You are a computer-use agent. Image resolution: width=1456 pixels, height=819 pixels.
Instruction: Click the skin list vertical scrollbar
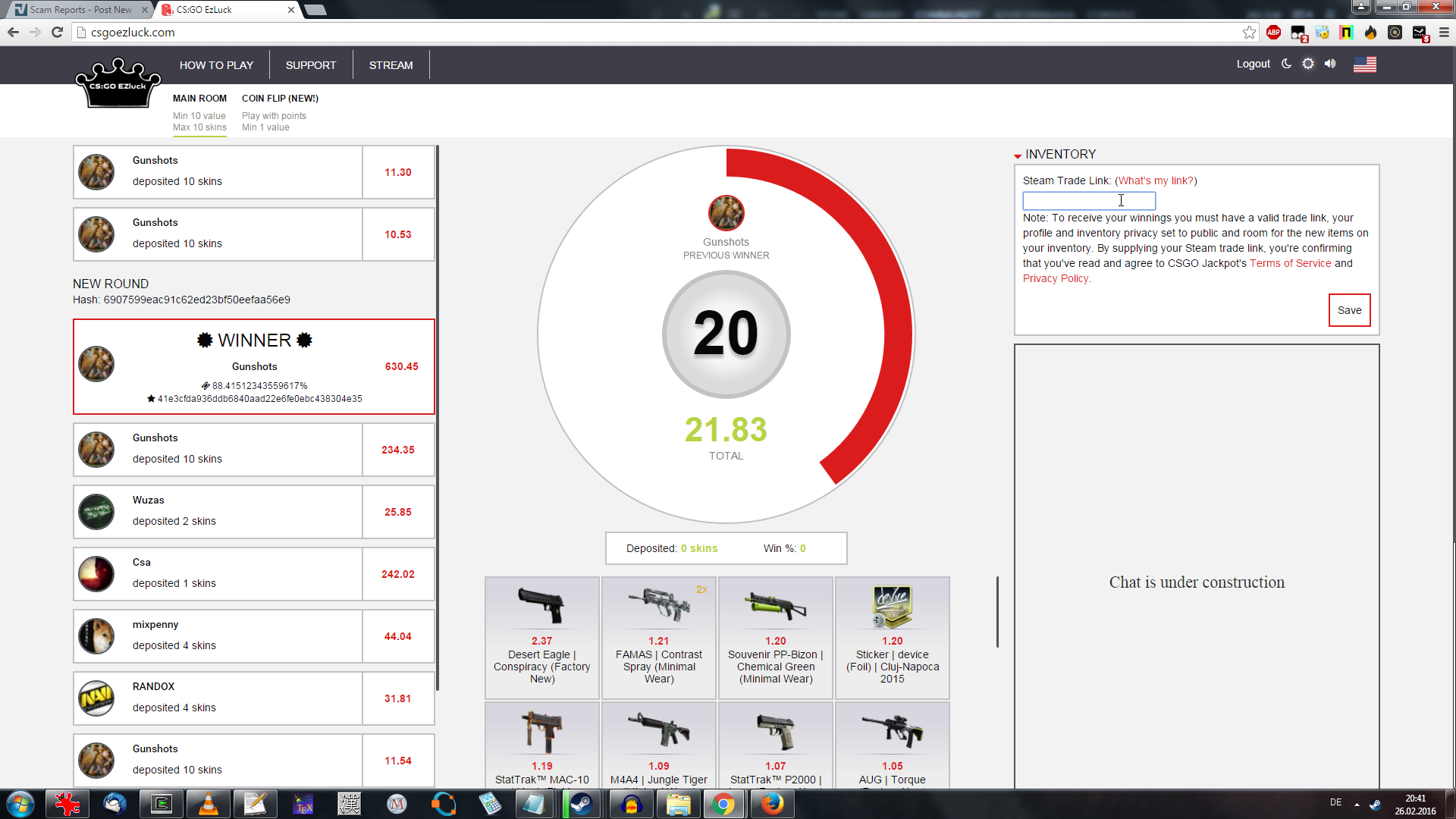997,611
